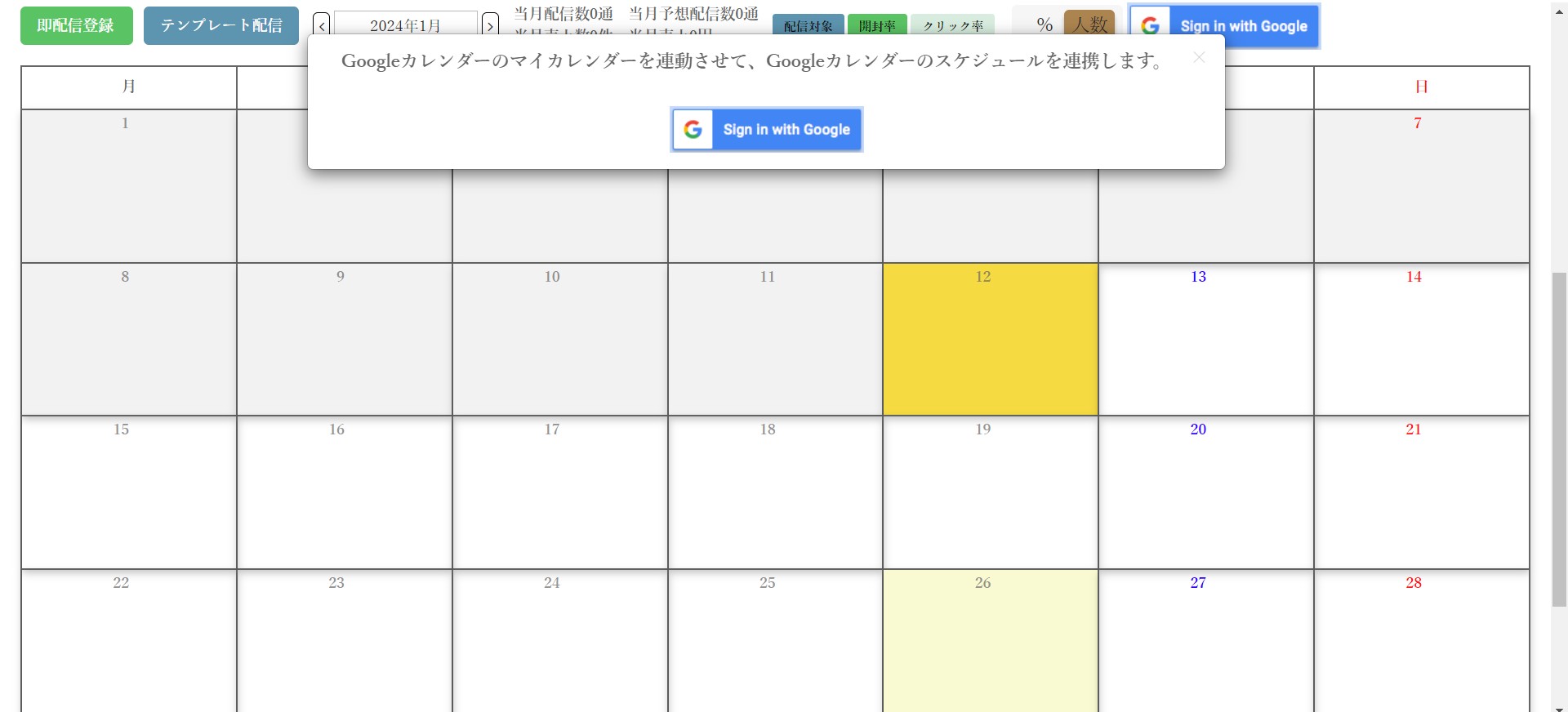Open テンプレート配信 button
This screenshot has width=1568, height=712.
221,25
